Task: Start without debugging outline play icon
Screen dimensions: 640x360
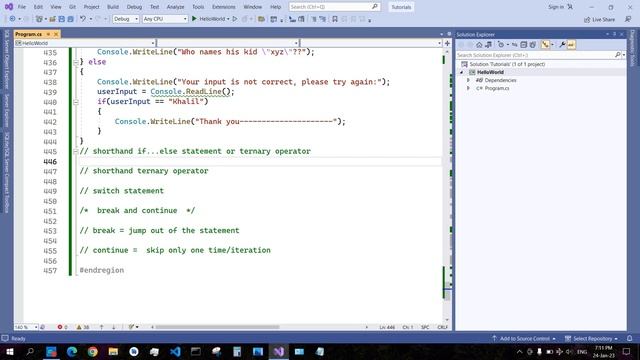Action: [235, 19]
